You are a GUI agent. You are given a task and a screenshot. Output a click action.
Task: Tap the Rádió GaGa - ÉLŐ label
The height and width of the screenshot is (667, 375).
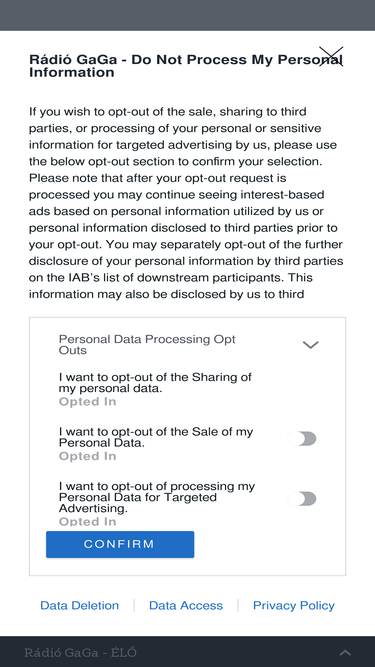coord(80,652)
